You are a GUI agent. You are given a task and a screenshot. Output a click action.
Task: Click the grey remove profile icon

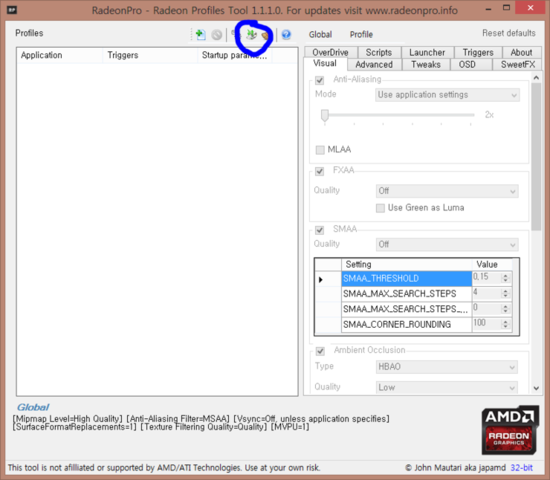coord(216,35)
